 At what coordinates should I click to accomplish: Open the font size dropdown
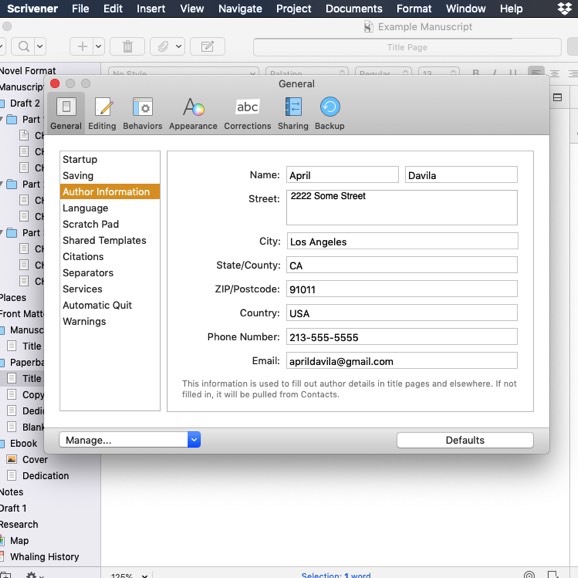(439, 73)
